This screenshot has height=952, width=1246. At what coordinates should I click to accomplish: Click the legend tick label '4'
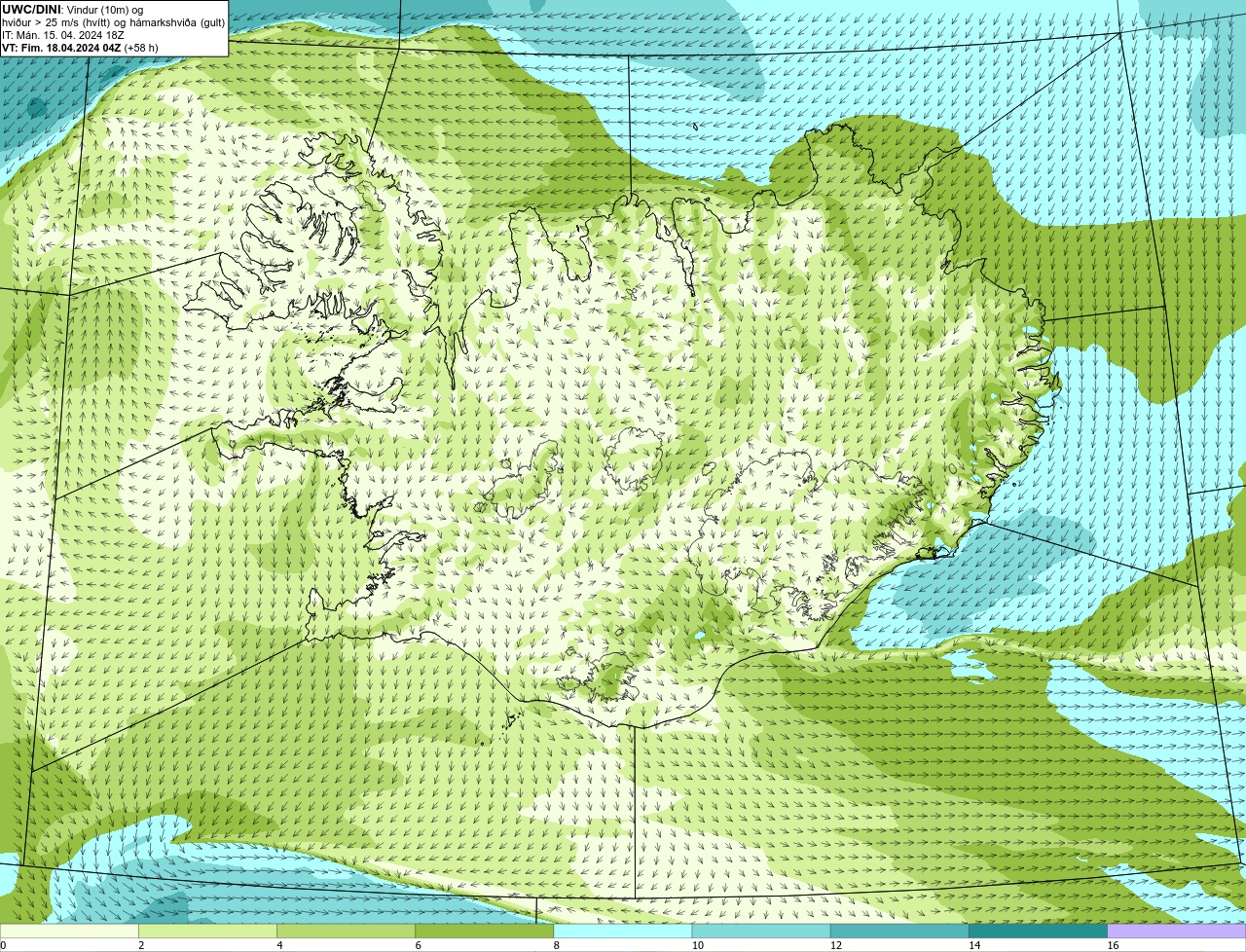pos(279,945)
